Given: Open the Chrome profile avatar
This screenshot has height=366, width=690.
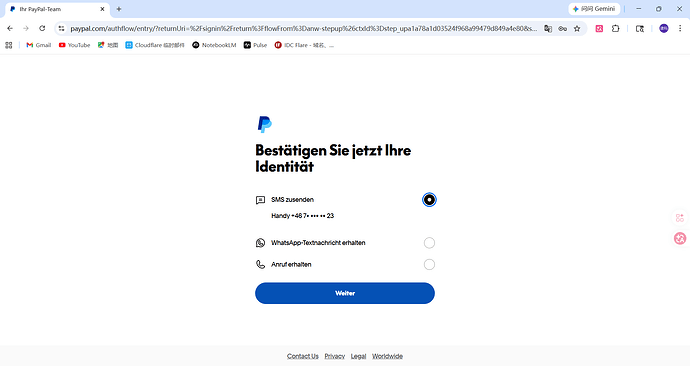Looking at the screenshot, I should 664,29.
